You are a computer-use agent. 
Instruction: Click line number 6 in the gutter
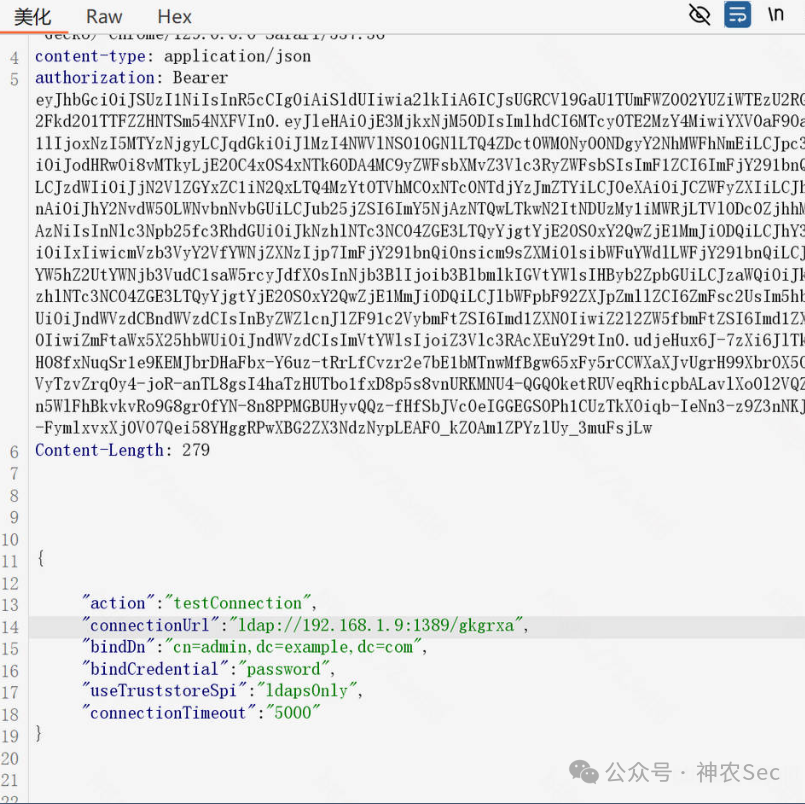(x=14, y=452)
